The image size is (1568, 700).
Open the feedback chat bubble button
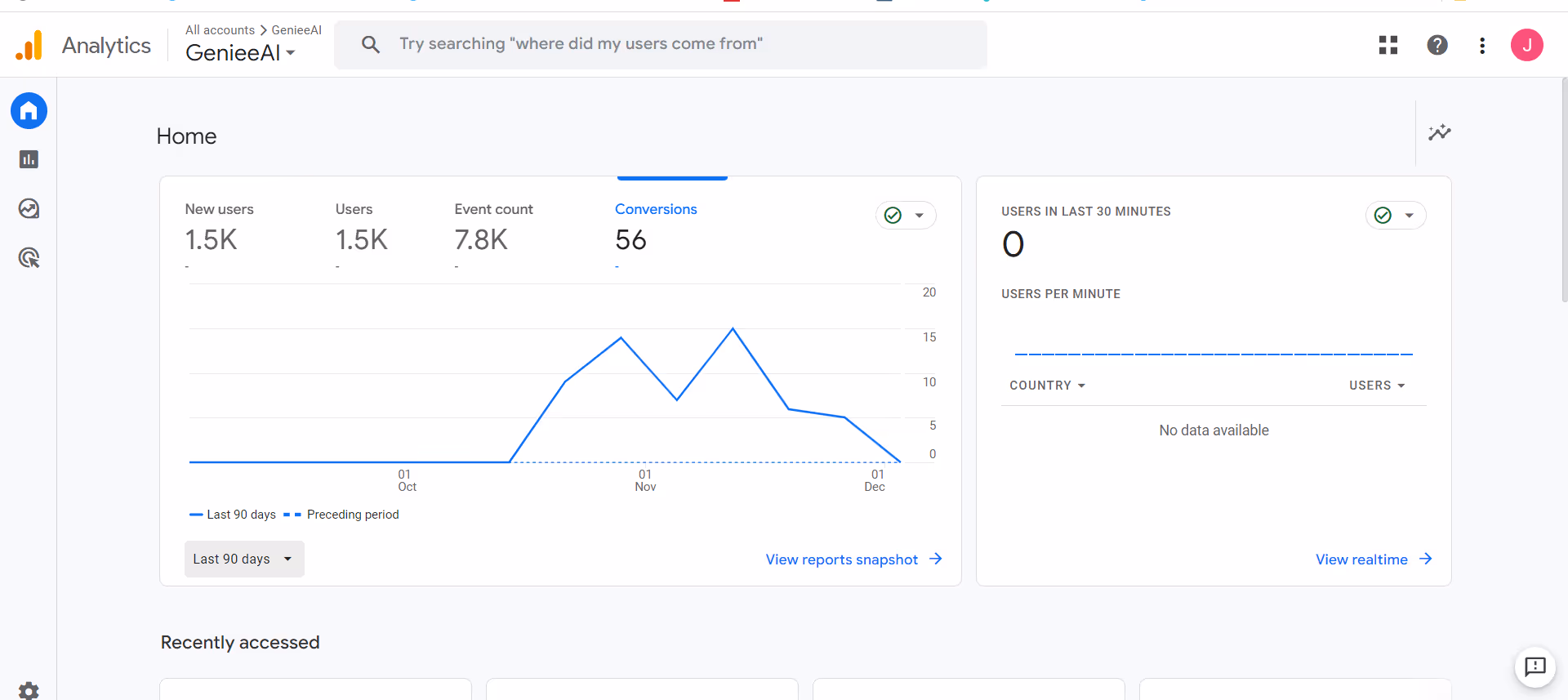1535,667
